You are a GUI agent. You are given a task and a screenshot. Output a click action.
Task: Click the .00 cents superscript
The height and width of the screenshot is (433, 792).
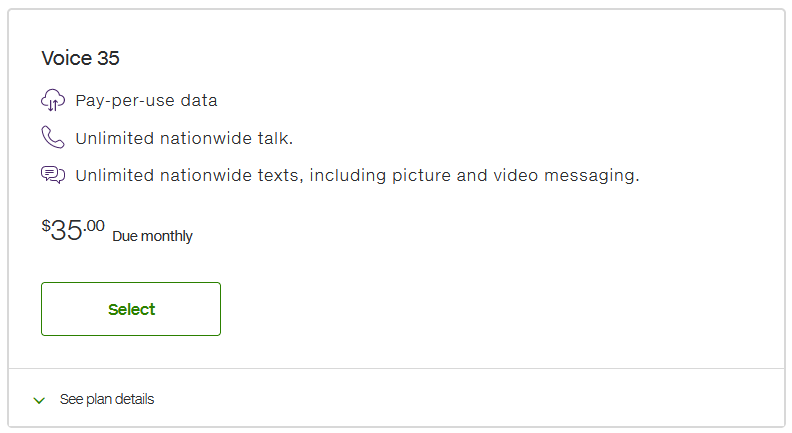[94, 225]
